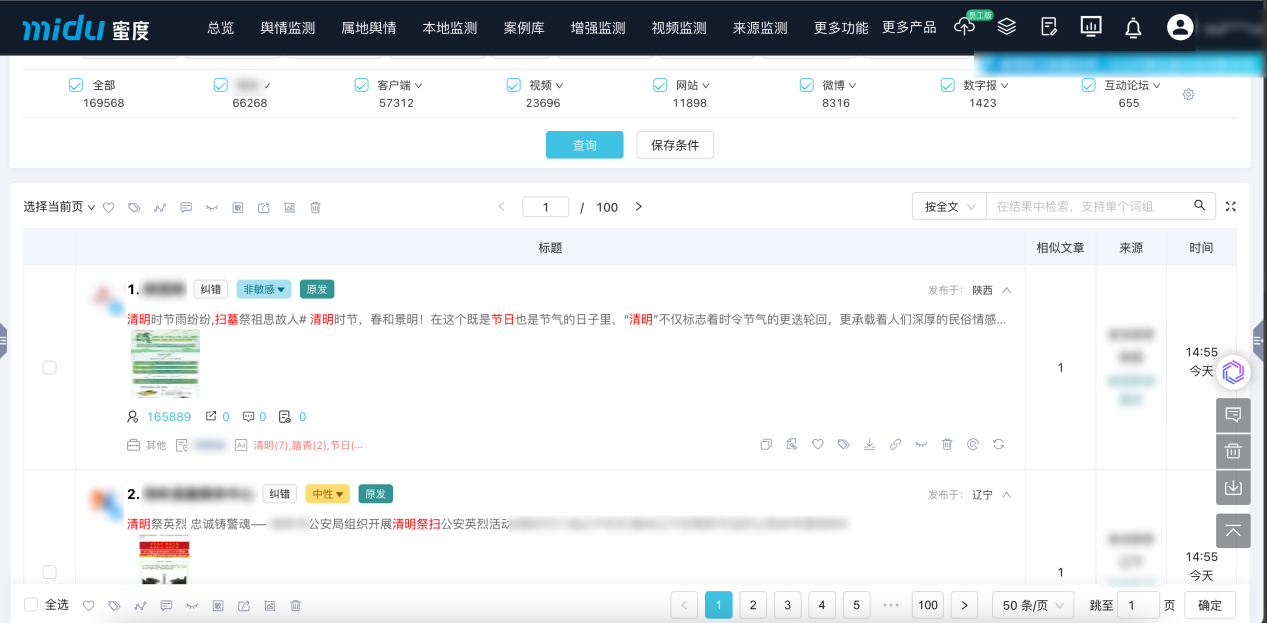Check the checkbox for the first article
The height and width of the screenshot is (623, 1267).
(49, 367)
